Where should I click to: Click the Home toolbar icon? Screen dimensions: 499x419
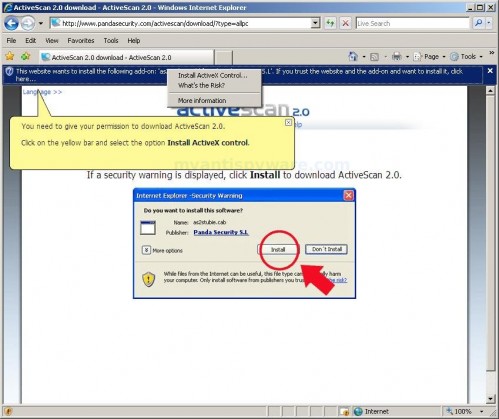point(353,56)
